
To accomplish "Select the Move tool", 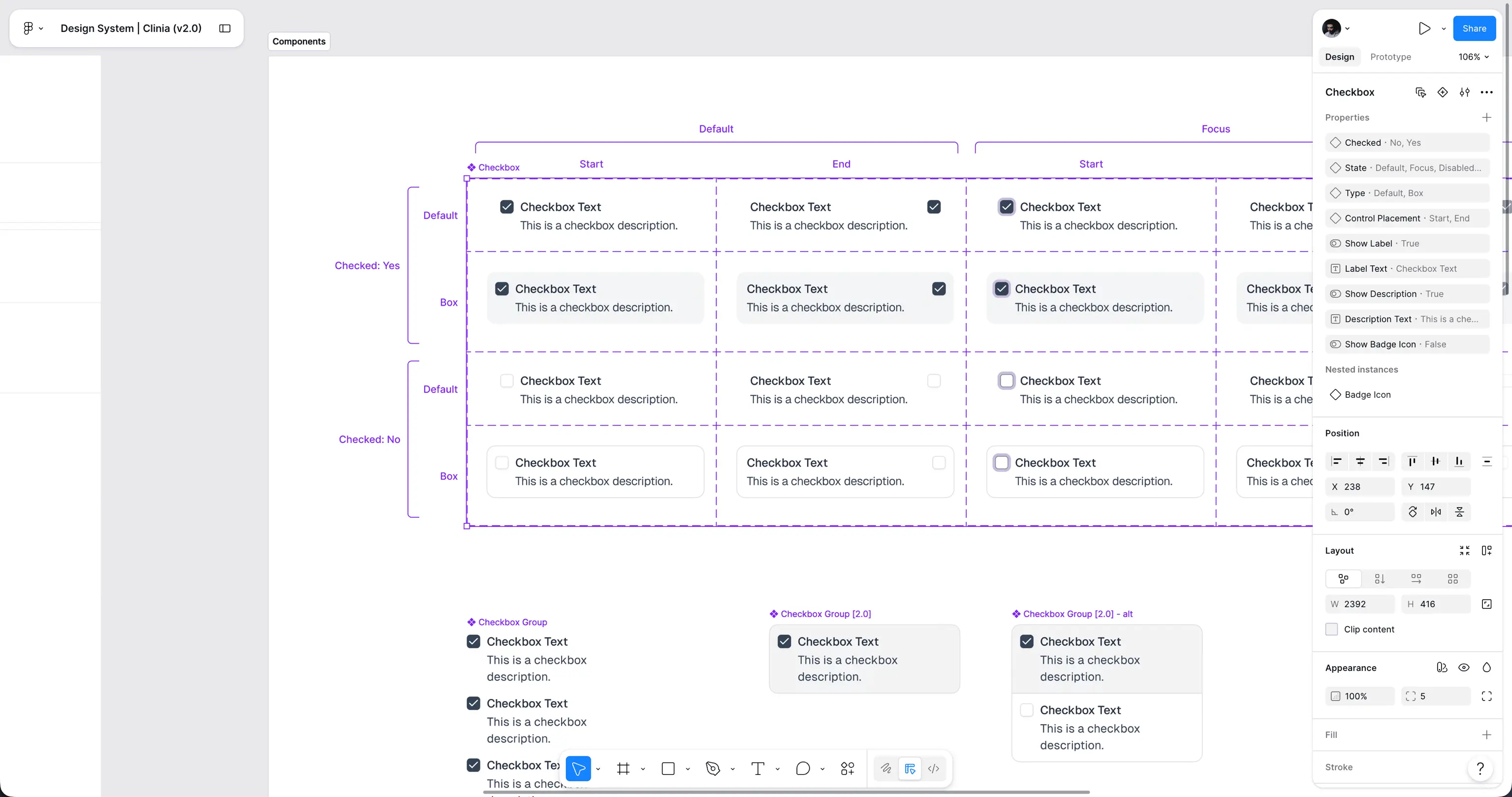I will pos(578,768).
